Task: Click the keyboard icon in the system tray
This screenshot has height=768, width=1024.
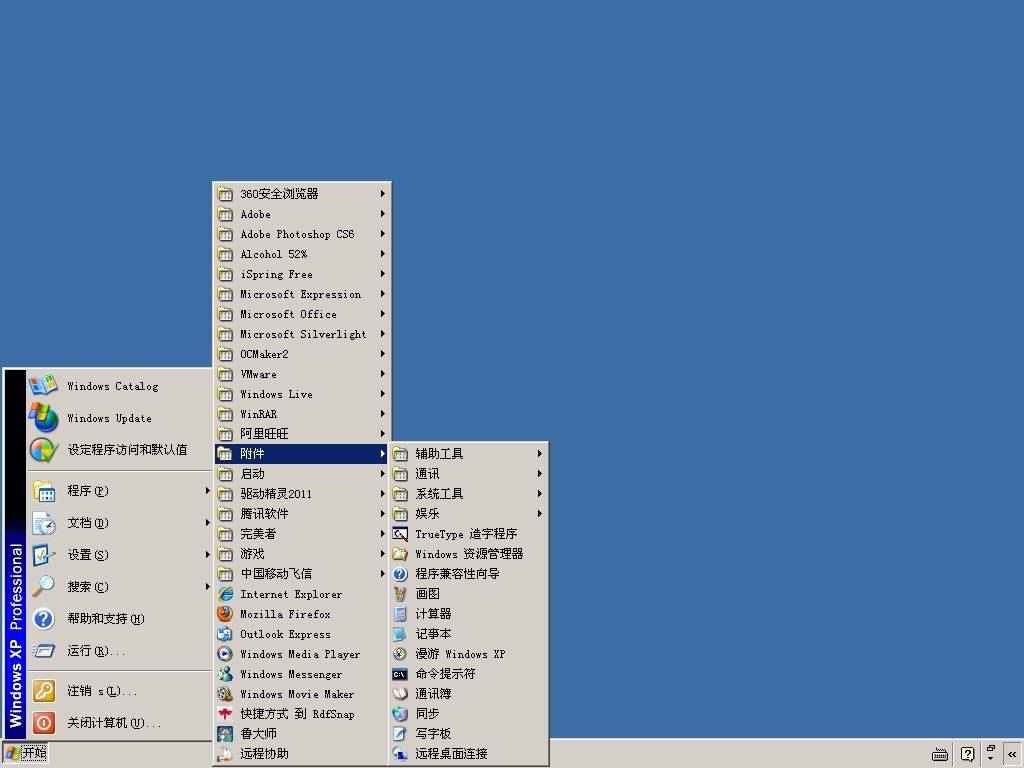Action: [940, 754]
